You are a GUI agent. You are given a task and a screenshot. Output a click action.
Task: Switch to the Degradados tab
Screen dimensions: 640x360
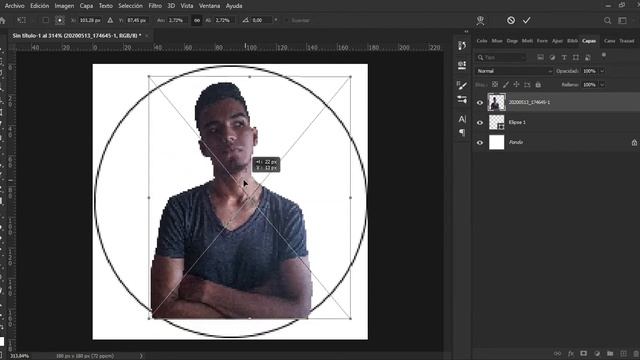coord(512,41)
